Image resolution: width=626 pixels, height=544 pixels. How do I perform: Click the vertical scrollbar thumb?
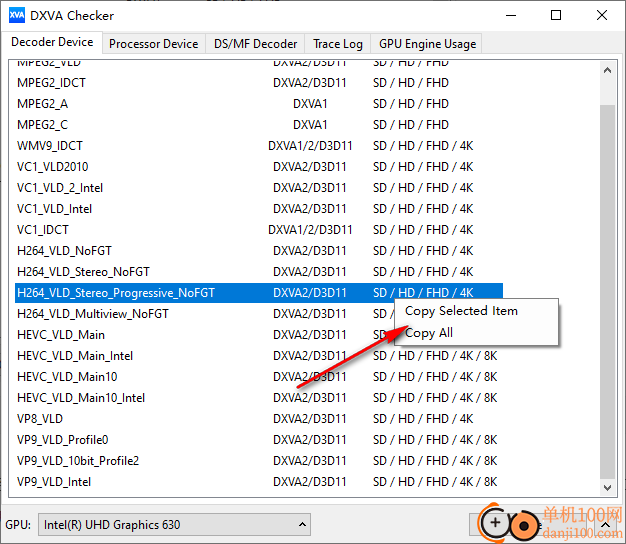pos(607,291)
